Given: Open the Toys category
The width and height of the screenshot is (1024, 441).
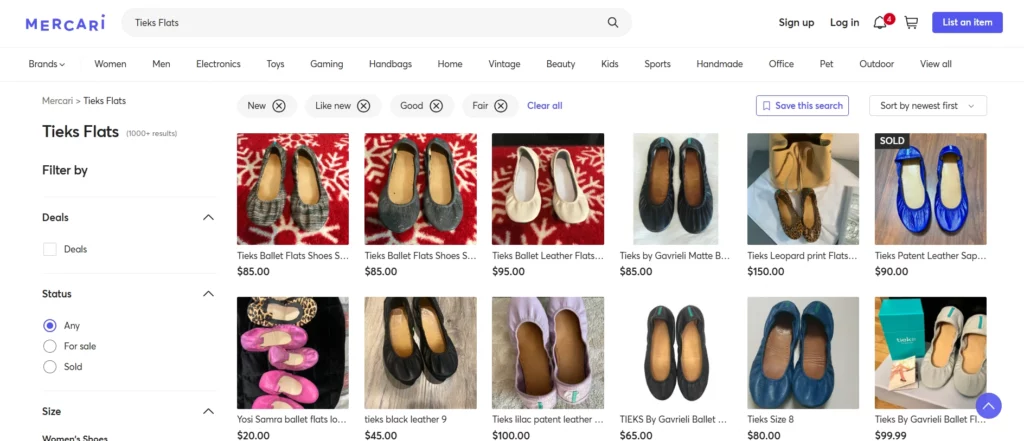Looking at the screenshot, I should click(276, 64).
